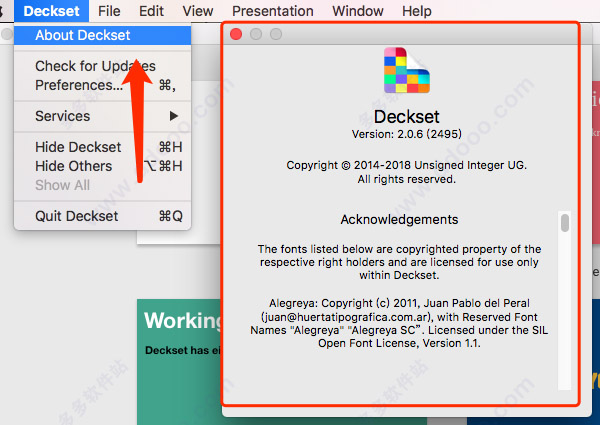Choose Check for Updates menu entry
The width and height of the screenshot is (600, 425).
(x=103, y=66)
